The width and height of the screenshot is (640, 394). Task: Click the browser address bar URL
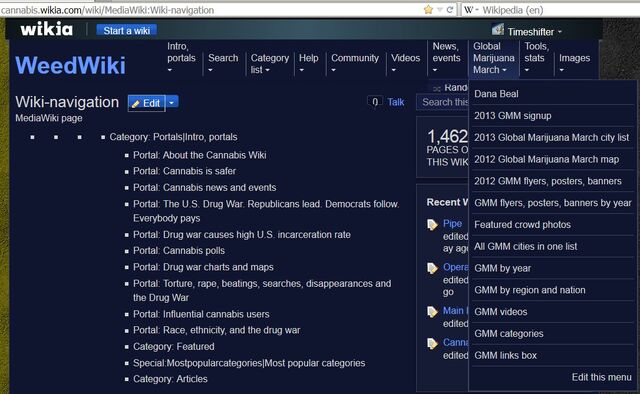(107, 10)
